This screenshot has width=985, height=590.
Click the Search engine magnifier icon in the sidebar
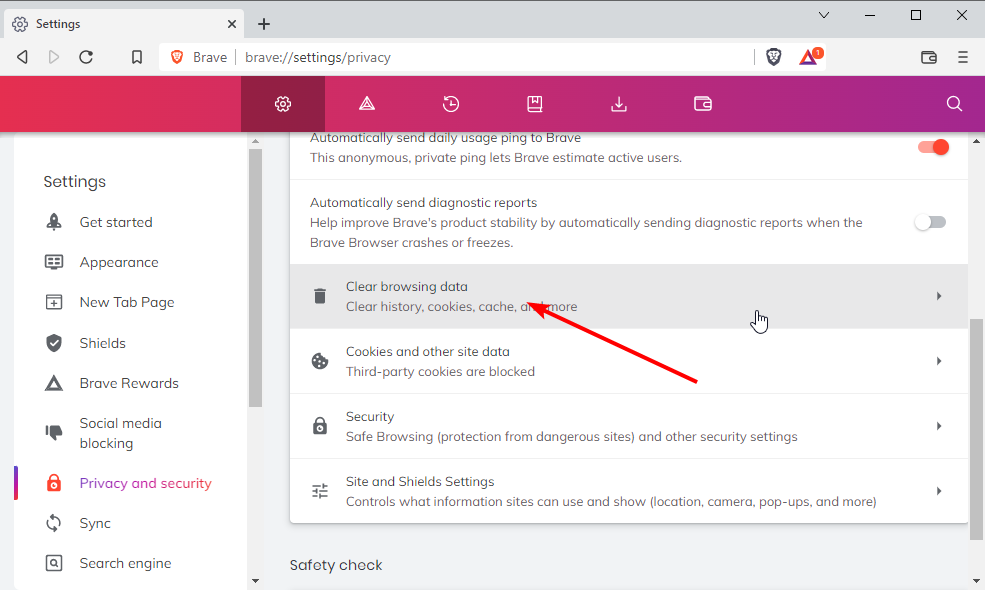coord(54,563)
